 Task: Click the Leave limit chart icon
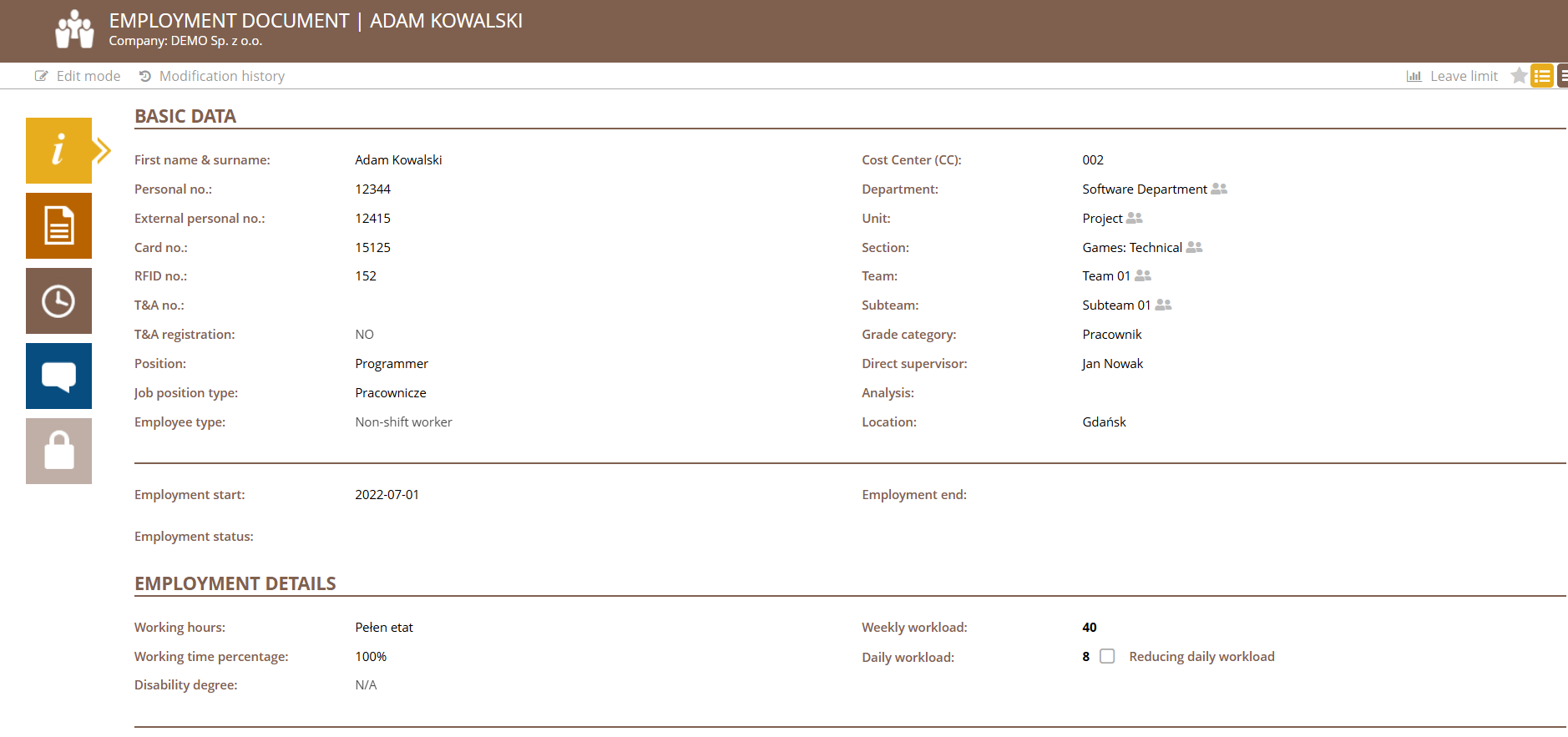[x=1414, y=76]
